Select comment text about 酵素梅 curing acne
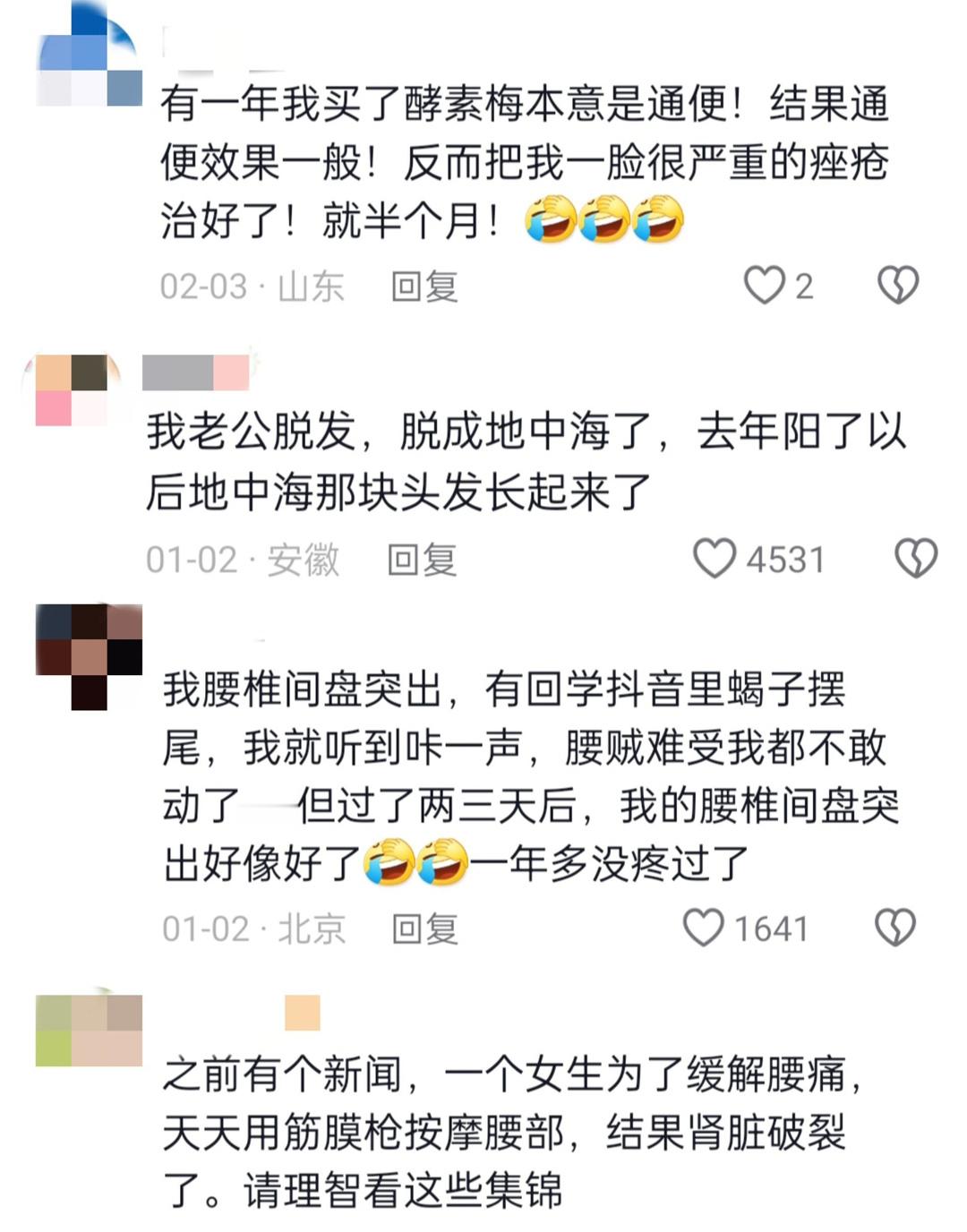Screen dimensions: 967x1232 [x=525, y=162]
